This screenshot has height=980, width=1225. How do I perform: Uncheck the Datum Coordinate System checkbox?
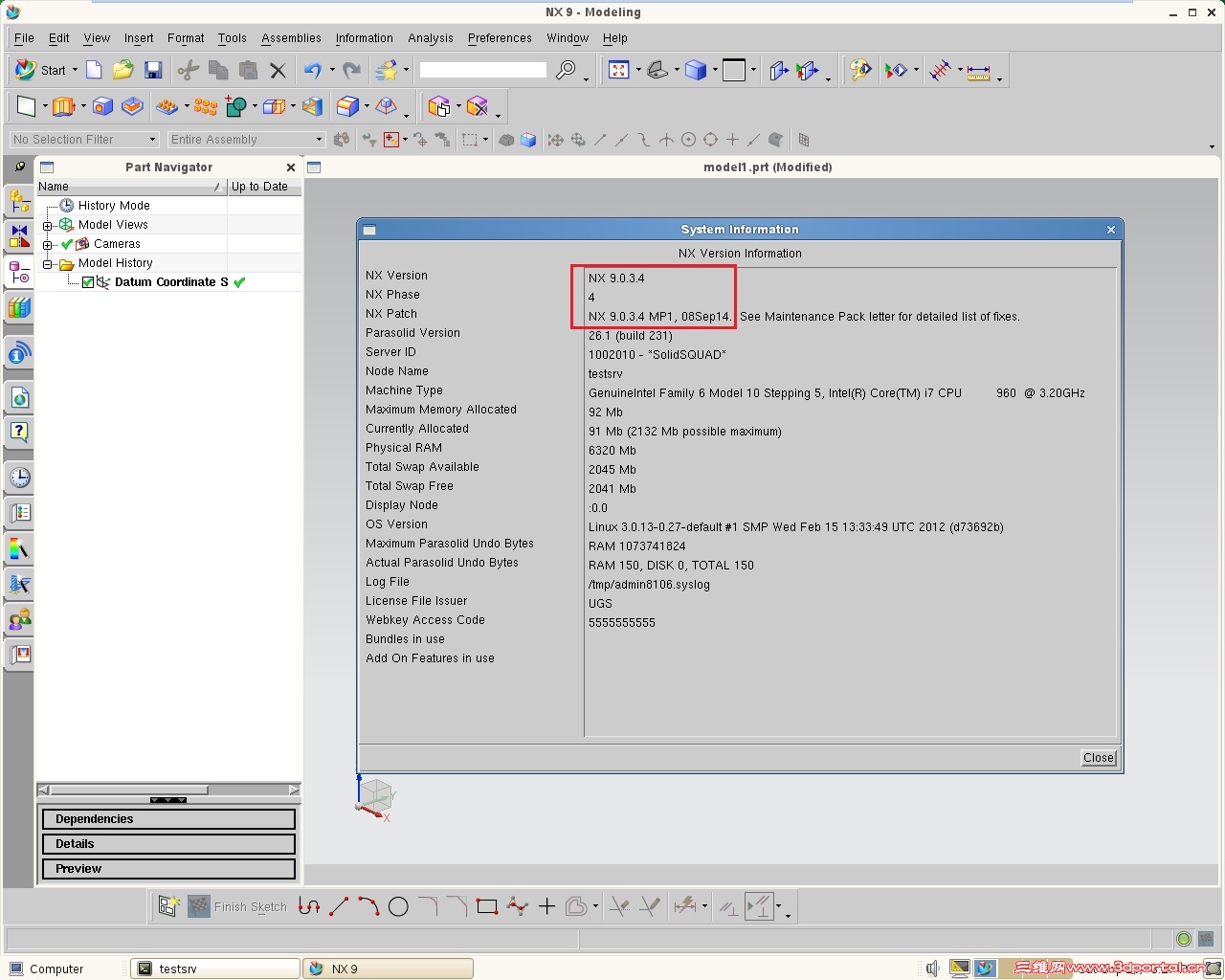point(90,282)
